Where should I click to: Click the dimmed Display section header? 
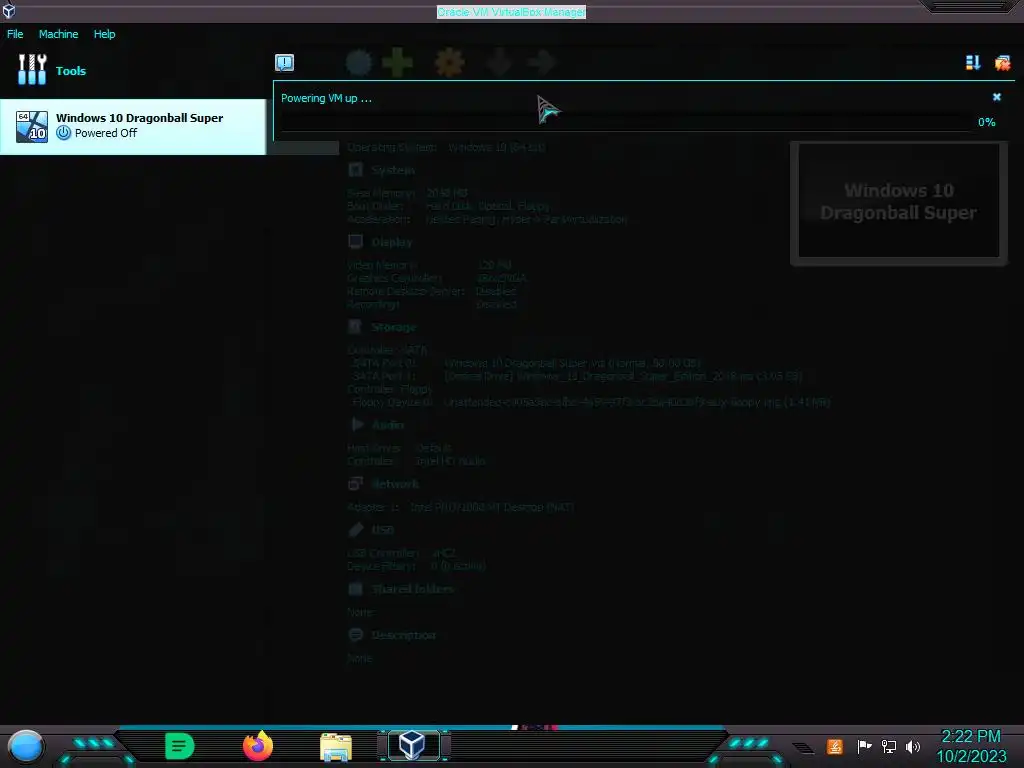tap(391, 242)
